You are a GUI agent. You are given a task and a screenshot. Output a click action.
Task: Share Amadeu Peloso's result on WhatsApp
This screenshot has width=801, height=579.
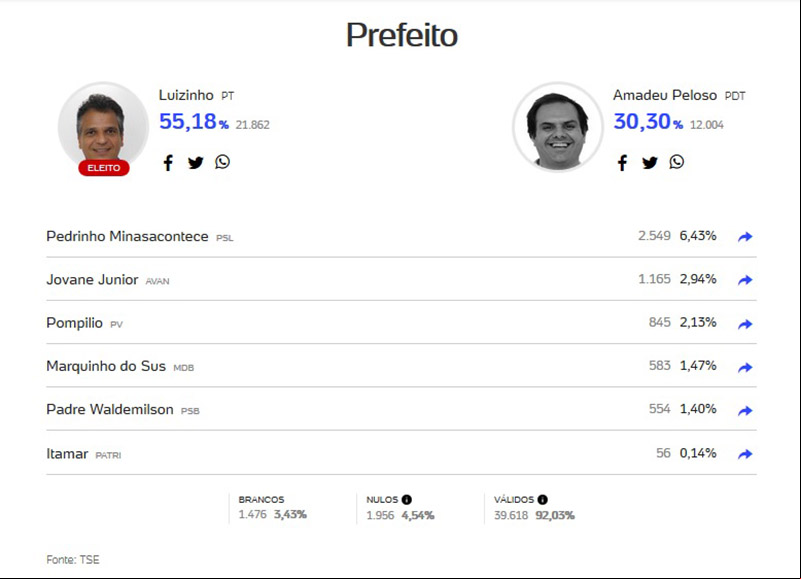(676, 162)
